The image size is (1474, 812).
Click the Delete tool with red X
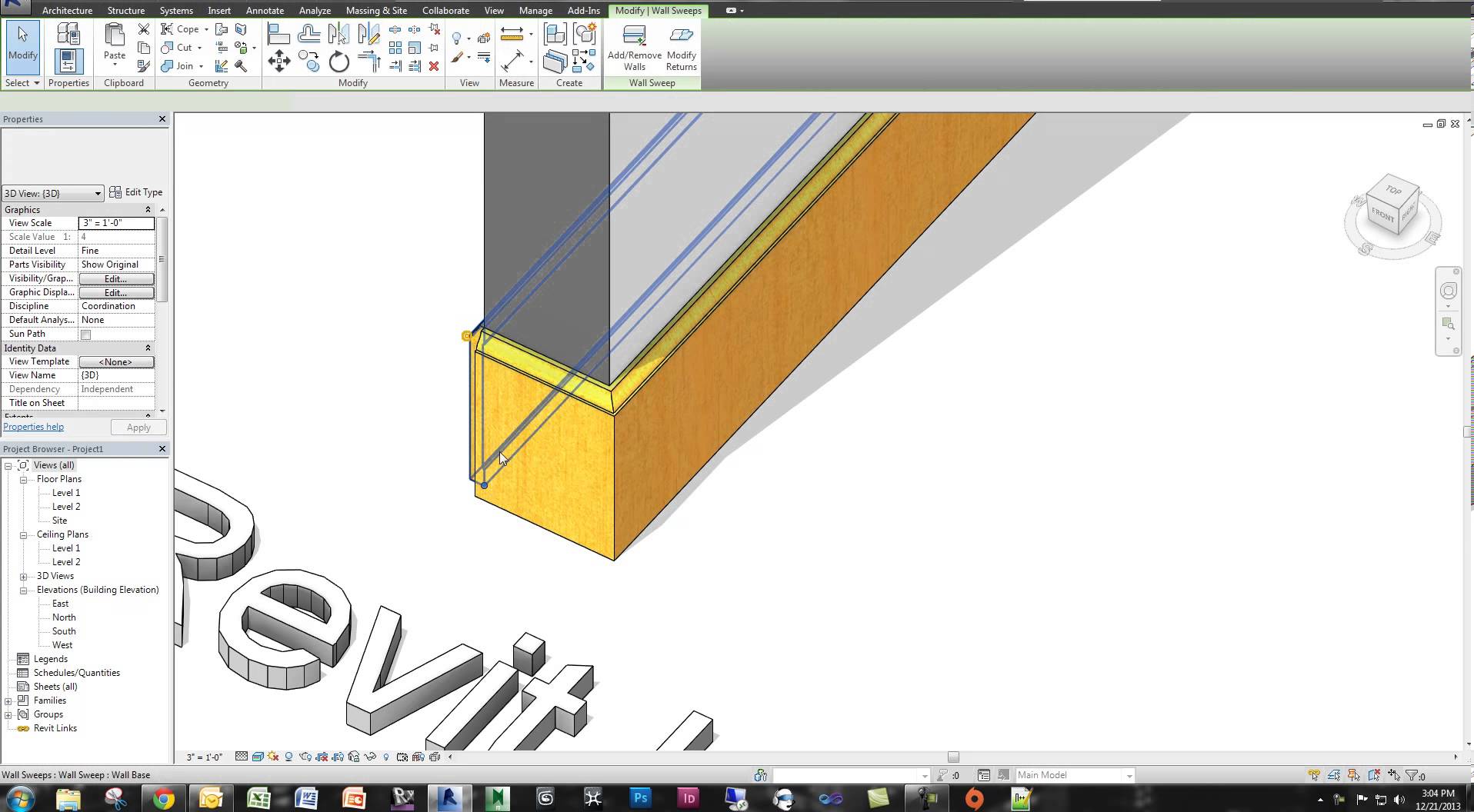coord(435,68)
